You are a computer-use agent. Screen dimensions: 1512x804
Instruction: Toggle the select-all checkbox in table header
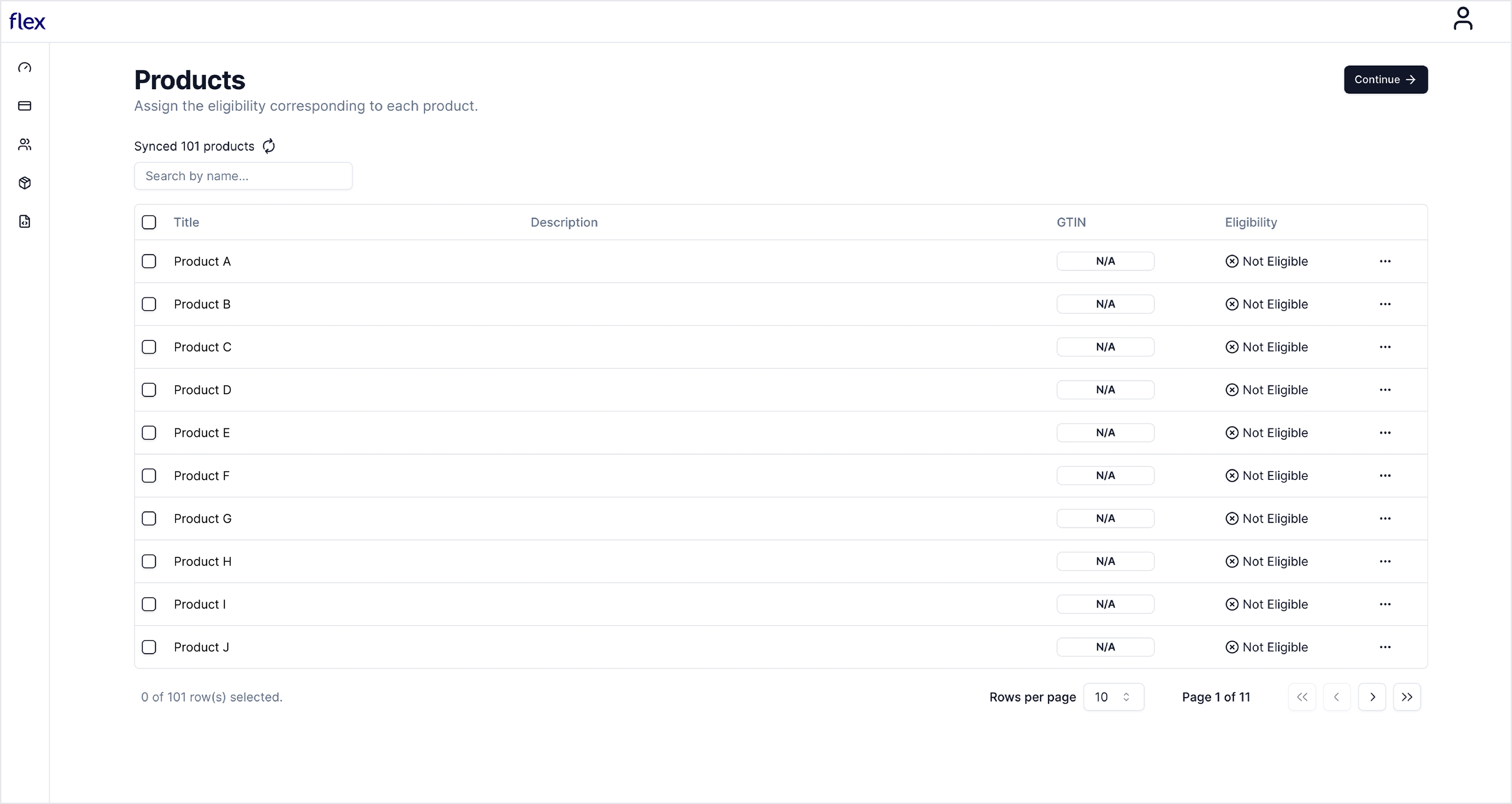[149, 222]
